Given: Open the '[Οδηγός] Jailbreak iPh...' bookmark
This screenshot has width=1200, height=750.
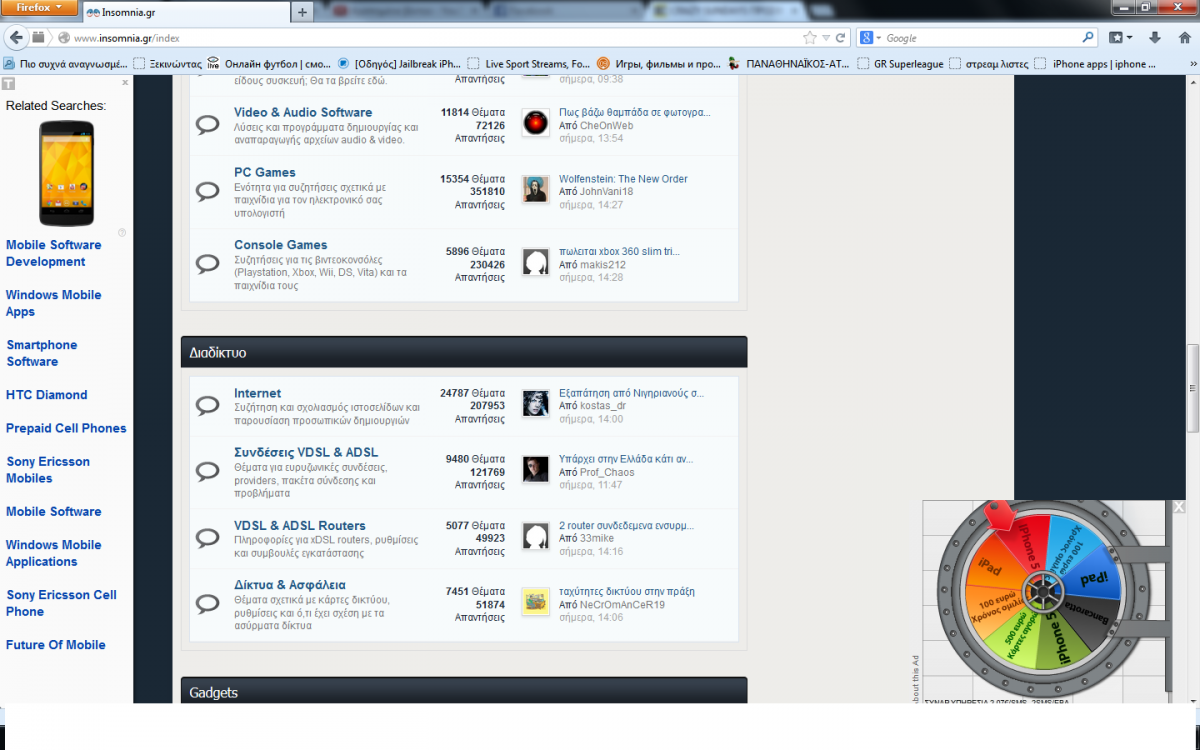Looking at the screenshot, I should pos(400,64).
